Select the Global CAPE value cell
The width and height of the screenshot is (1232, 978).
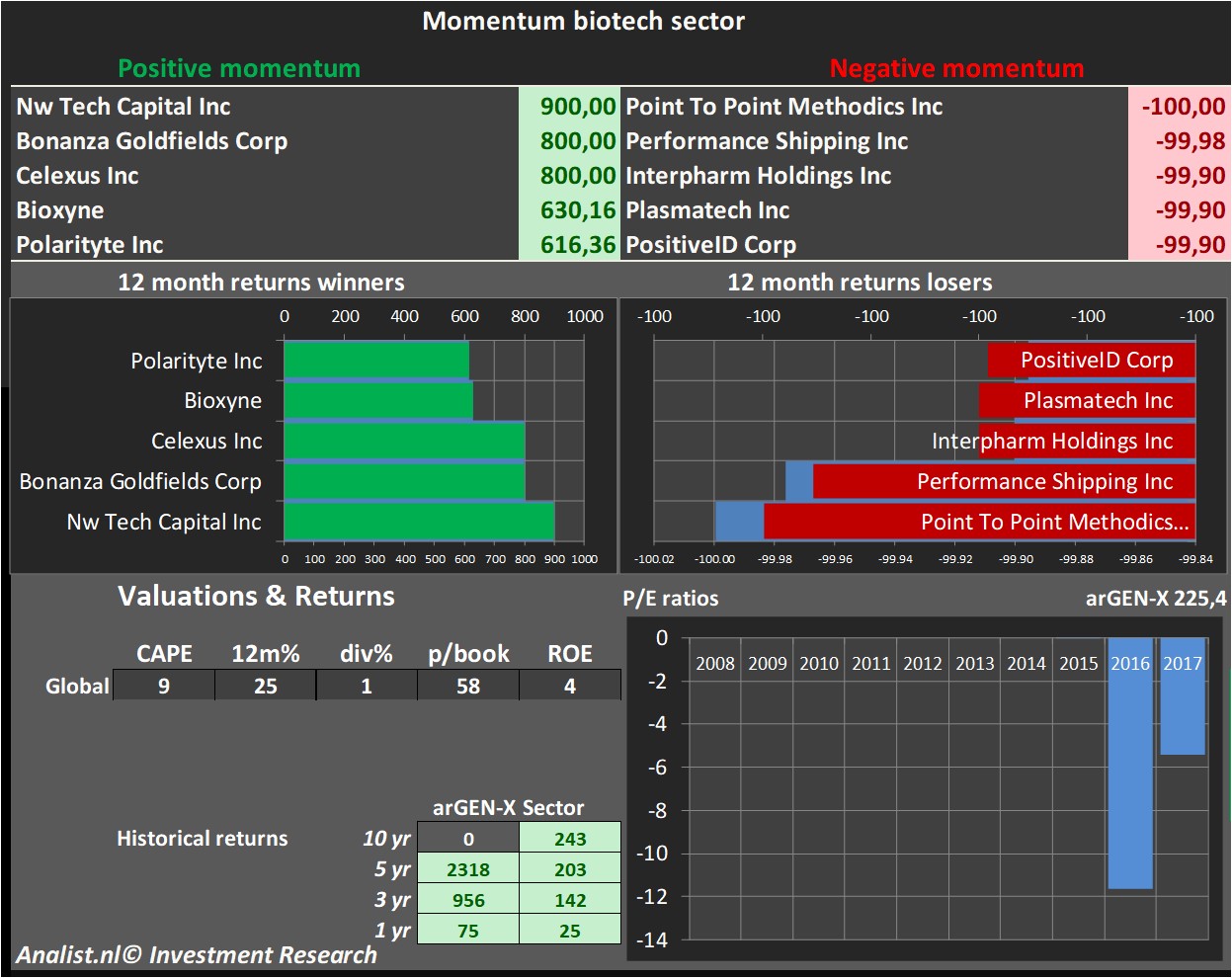(x=164, y=686)
